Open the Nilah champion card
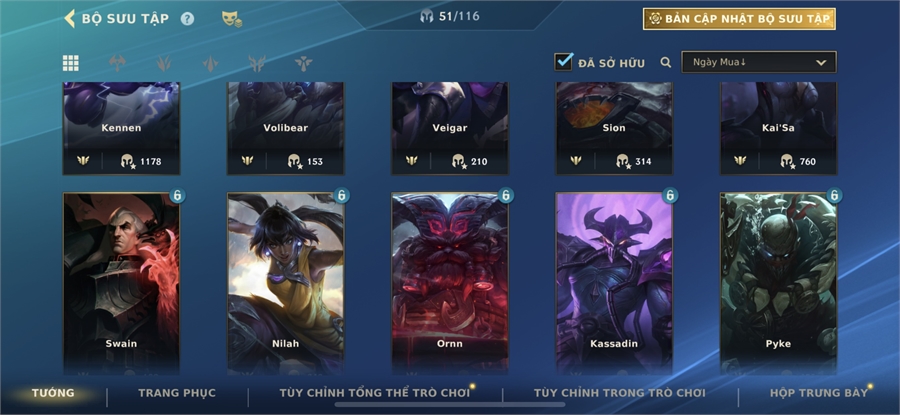The height and width of the screenshot is (415, 900). [x=285, y=284]
